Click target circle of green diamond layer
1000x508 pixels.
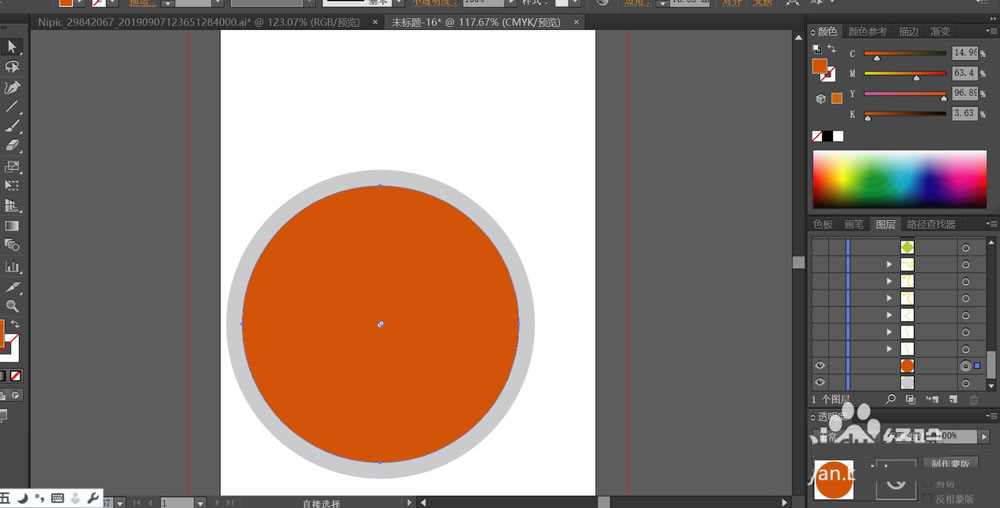[966, 247]
